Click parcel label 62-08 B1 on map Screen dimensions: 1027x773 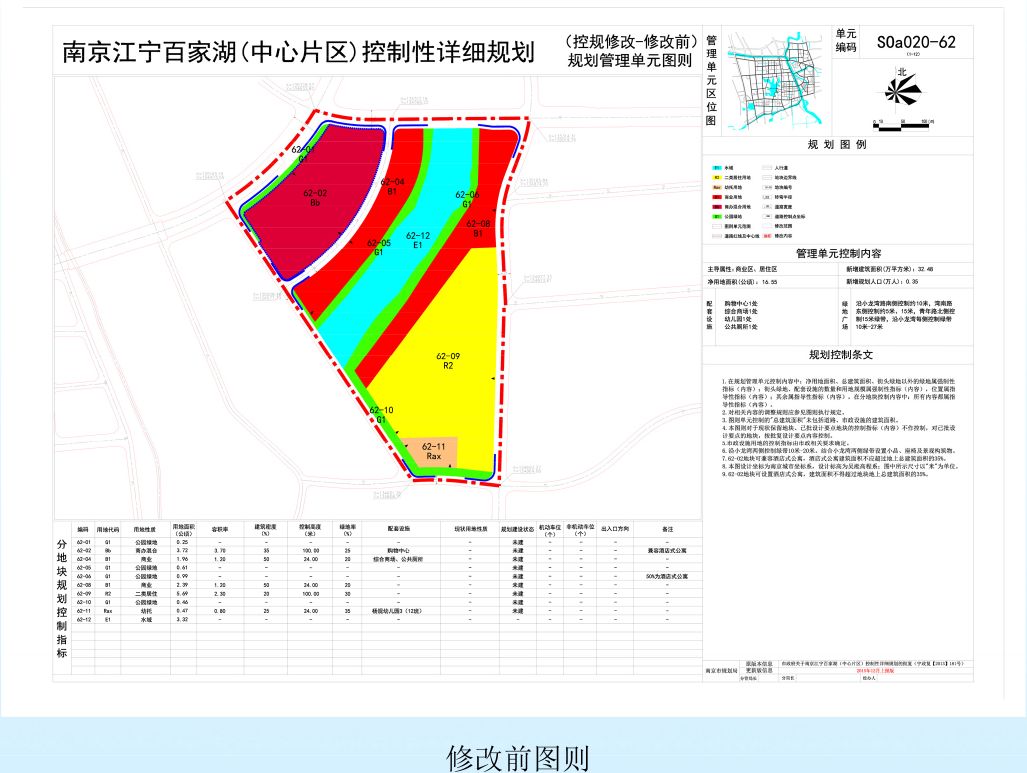478,228
